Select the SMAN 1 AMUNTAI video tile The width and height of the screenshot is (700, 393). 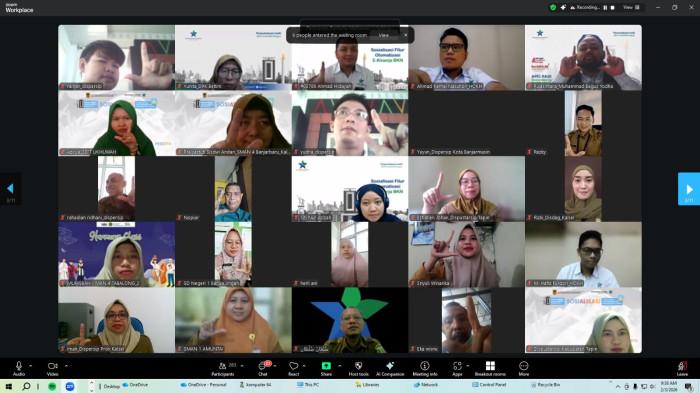[233, 320]
